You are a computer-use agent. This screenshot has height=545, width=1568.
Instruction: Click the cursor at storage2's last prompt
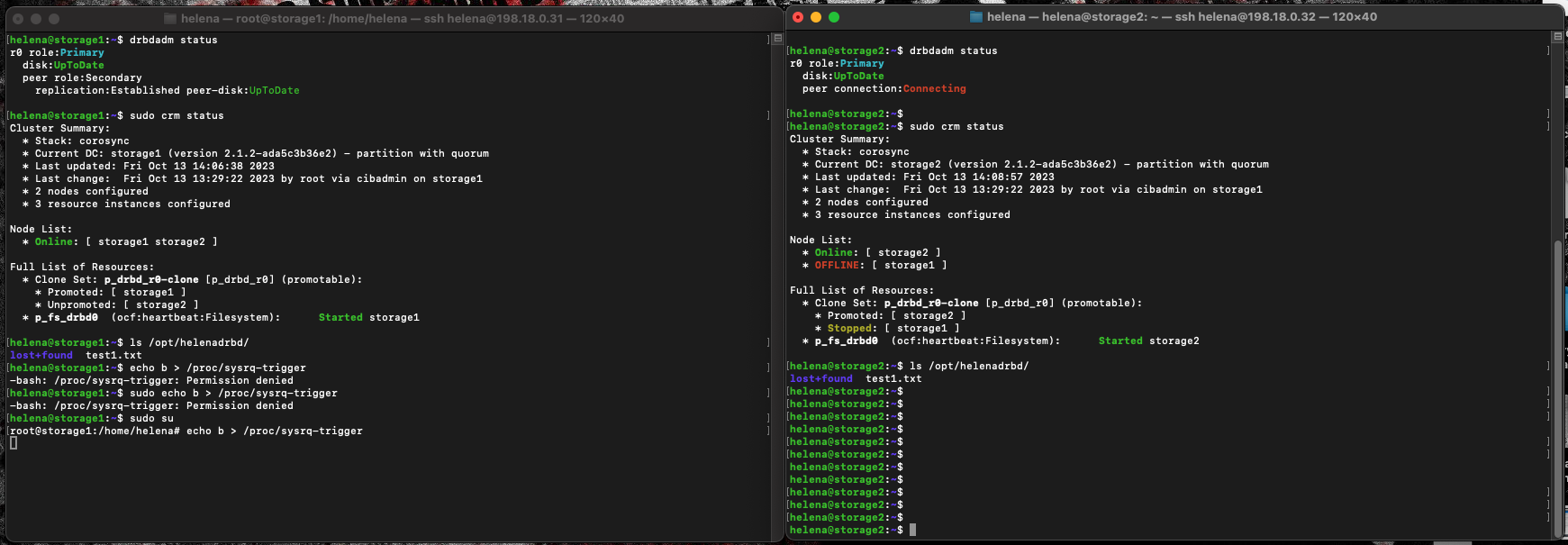[x=912, y=530]
